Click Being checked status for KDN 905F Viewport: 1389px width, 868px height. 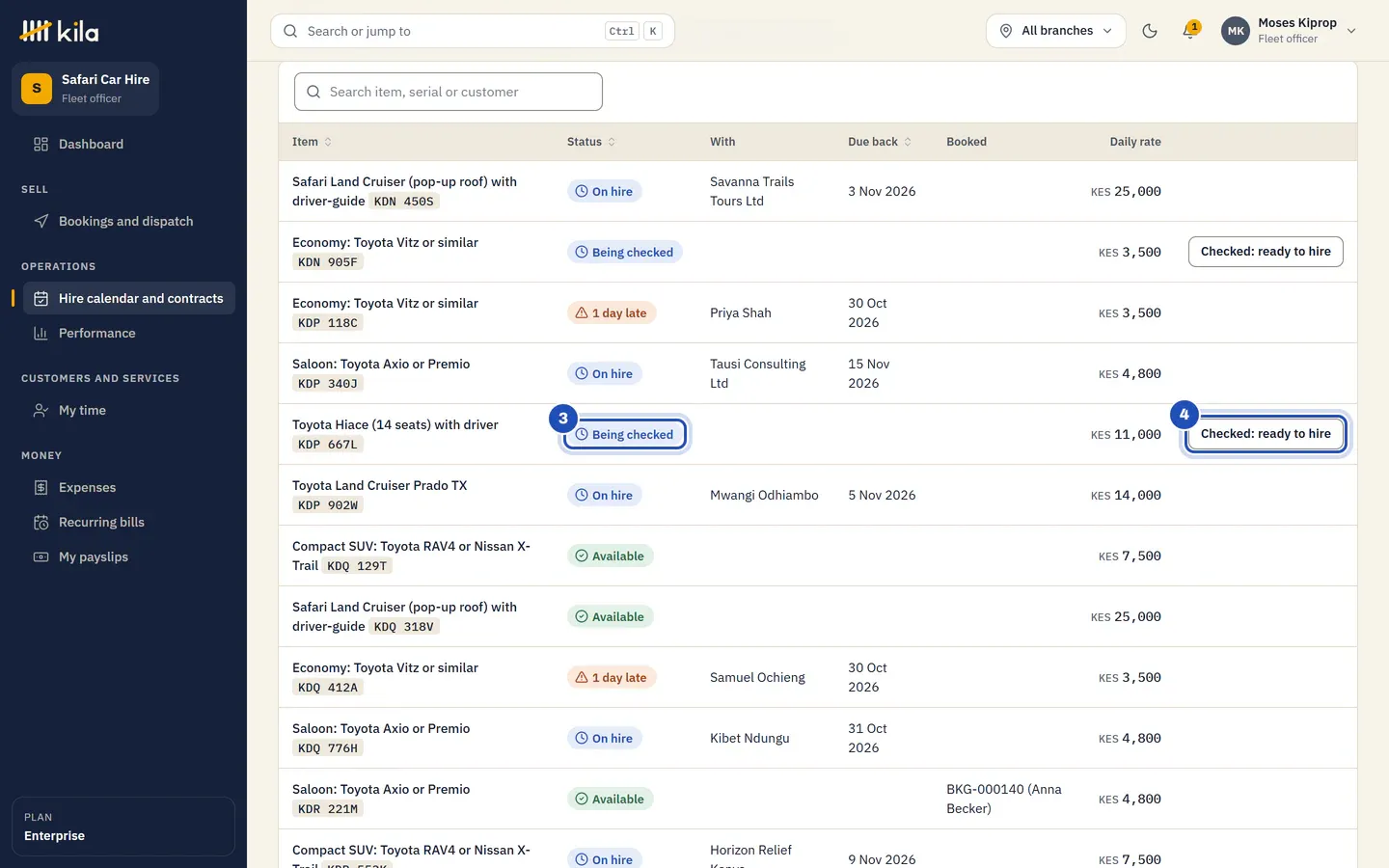[625, 252]
